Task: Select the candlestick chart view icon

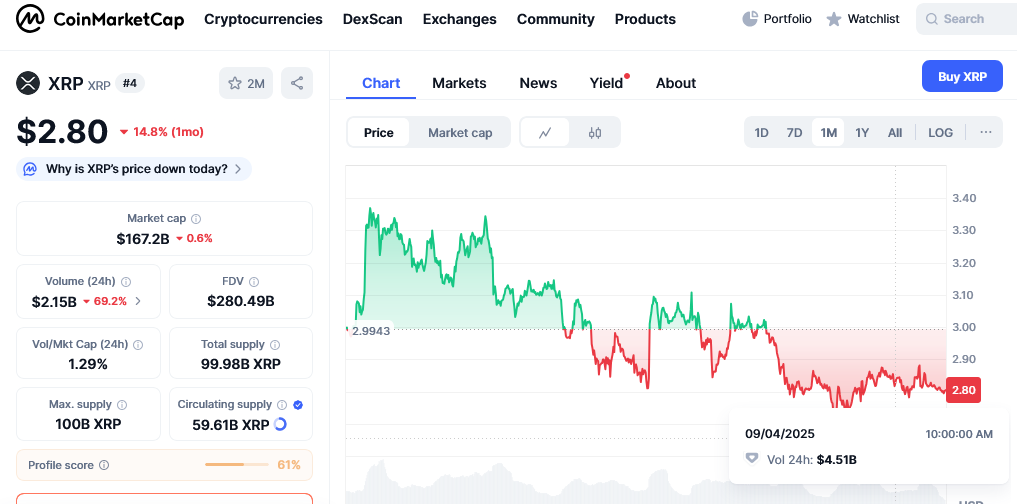Action: coord(595,132)
